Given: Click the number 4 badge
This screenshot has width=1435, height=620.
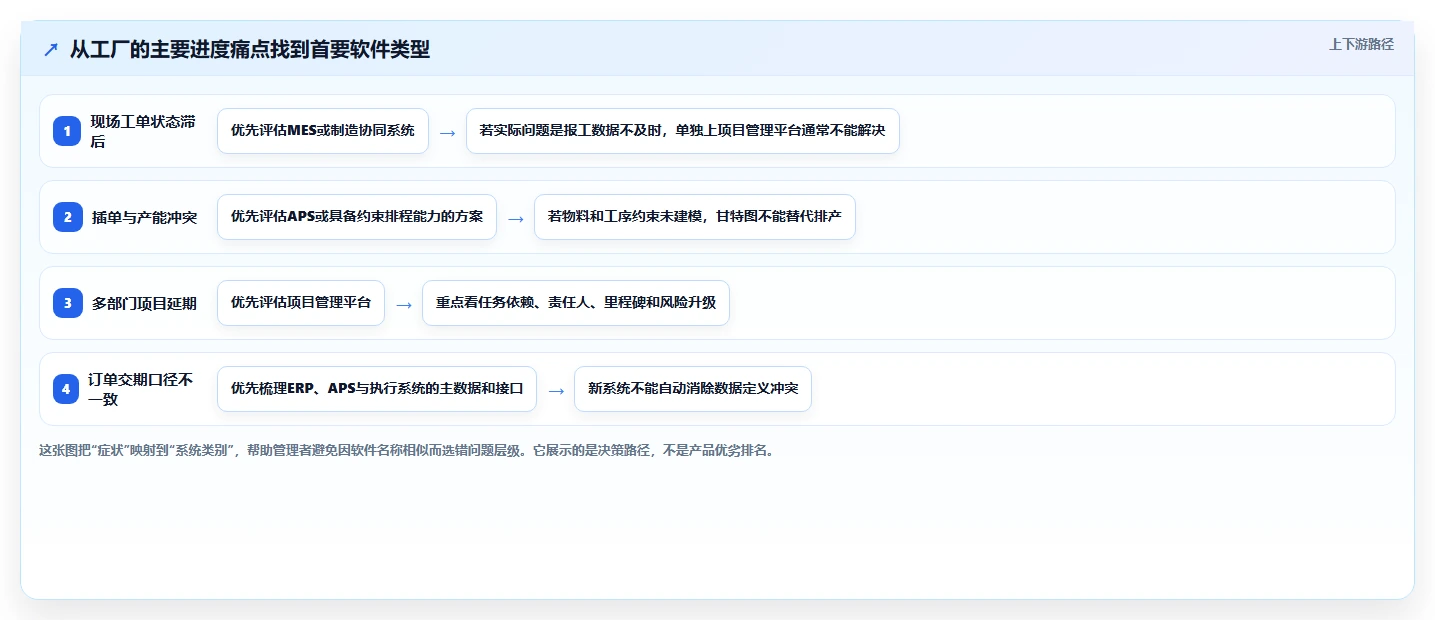Looking at the screenshot, I should tap(67, 389).
